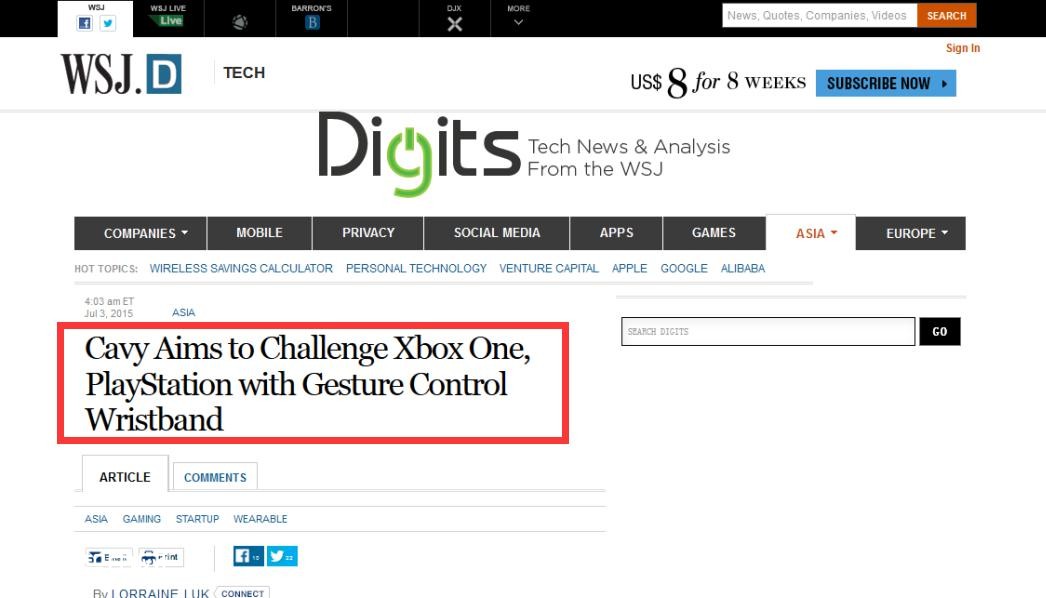The image size is (1046, 598).
Task: Open the Apps section
Action: (616, 233)
